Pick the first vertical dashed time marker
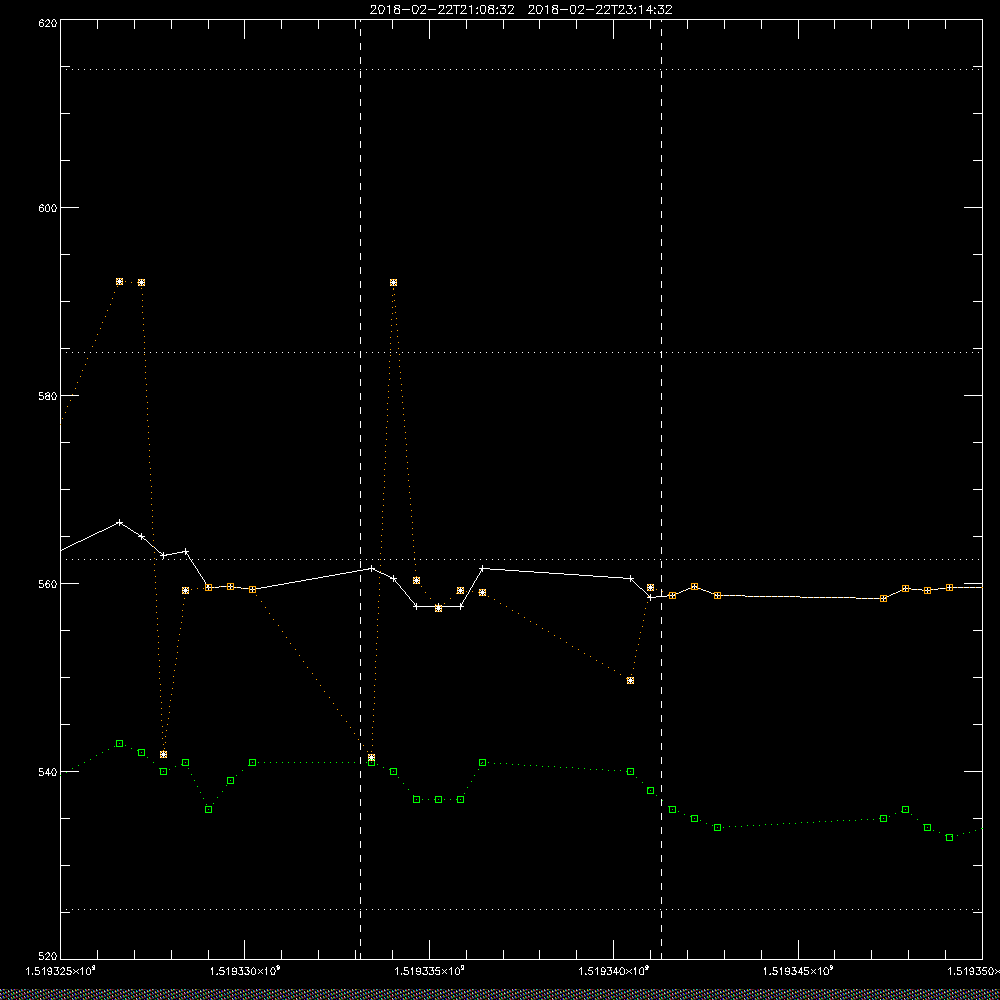This screenshot has height=1000, width=1000. 360,489
